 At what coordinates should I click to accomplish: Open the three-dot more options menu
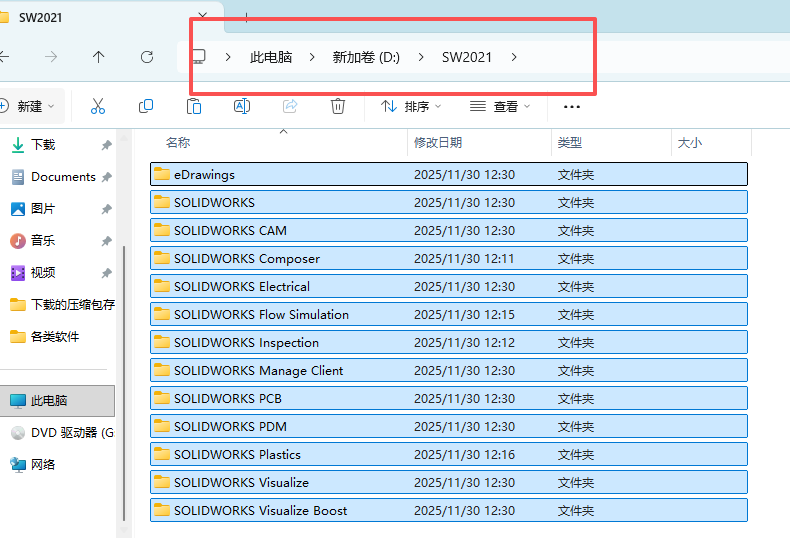click(x=572, y=107)
